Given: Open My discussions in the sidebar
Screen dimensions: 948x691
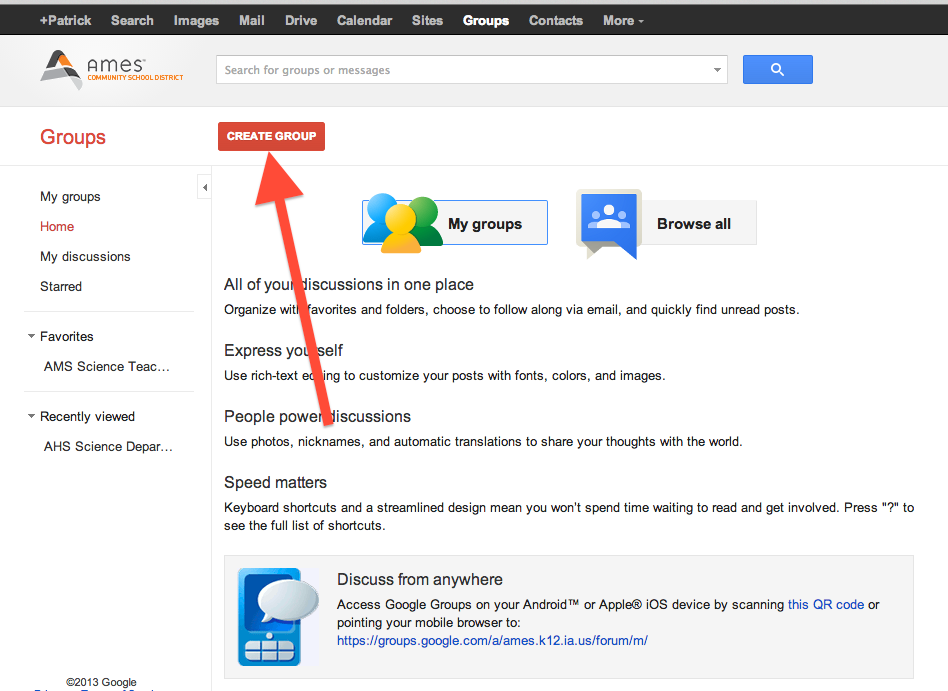Looking at the screenshot, I should point(85,256).
